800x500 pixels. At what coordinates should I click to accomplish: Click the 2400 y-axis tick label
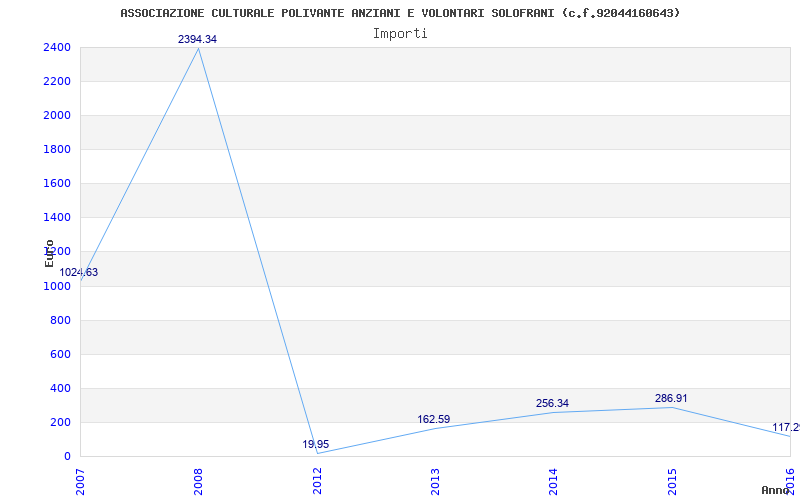[x=57, y=47]
